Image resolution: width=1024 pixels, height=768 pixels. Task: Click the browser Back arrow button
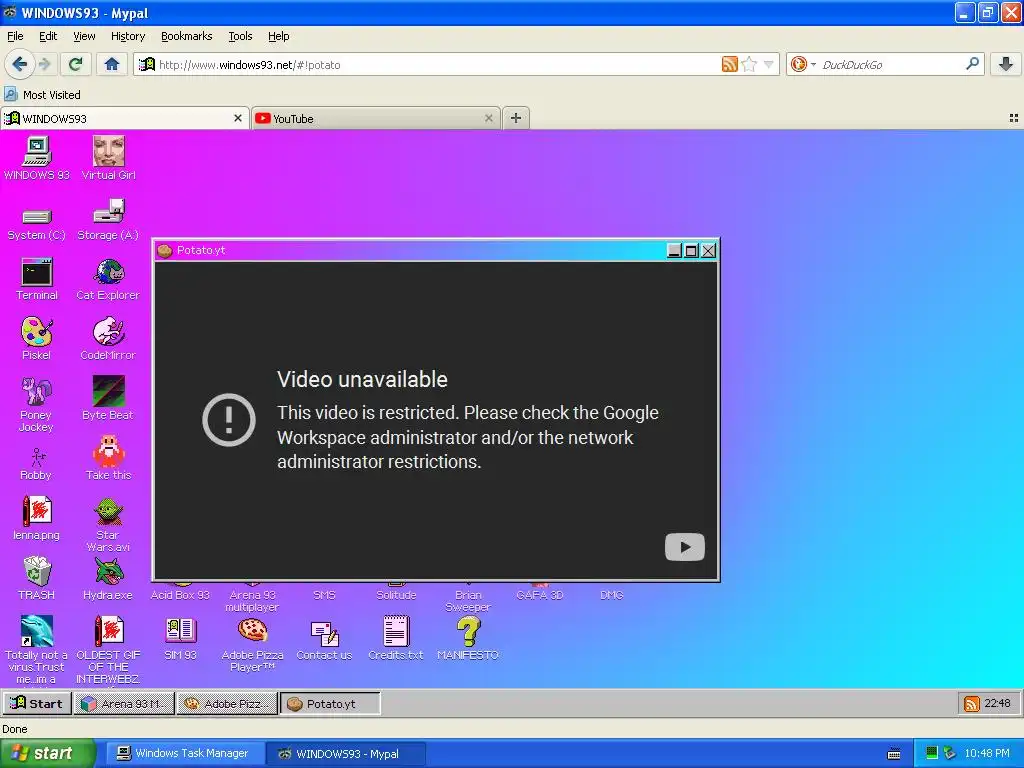coord(20,64)
